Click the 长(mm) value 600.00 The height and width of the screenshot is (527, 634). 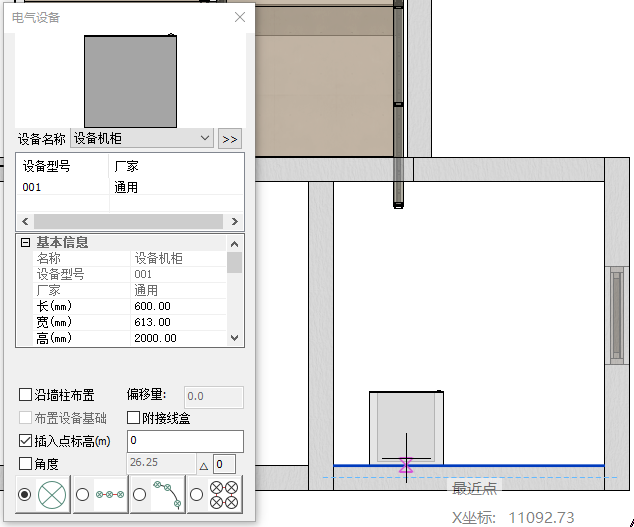pos(178,306)
